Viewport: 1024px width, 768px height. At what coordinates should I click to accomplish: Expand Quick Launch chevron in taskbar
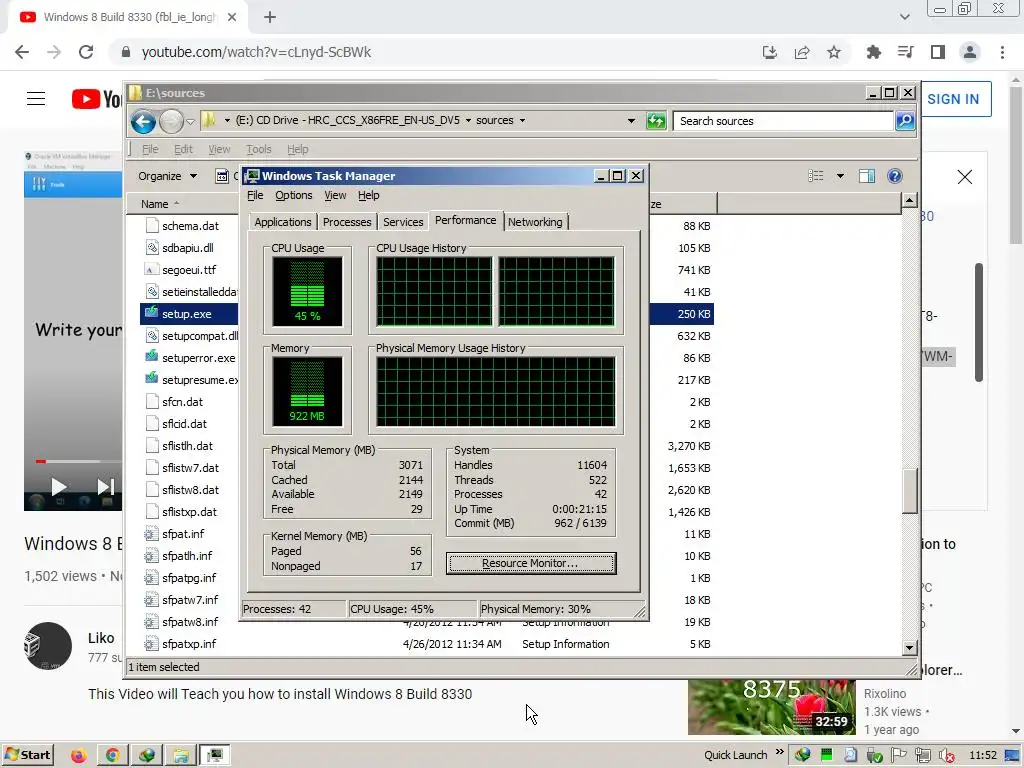click(779, 752)
